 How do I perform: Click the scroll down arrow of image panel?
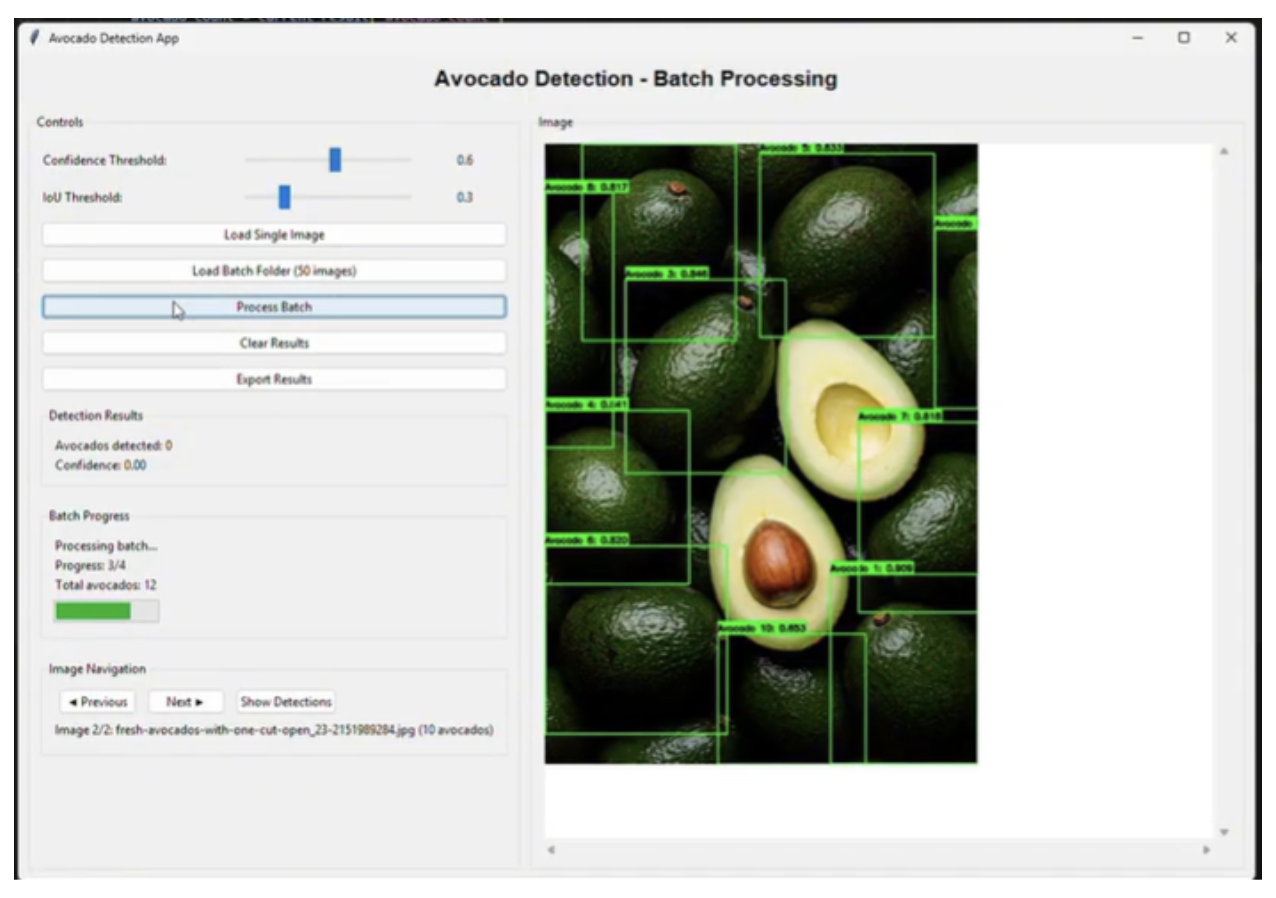point(1223,831)
